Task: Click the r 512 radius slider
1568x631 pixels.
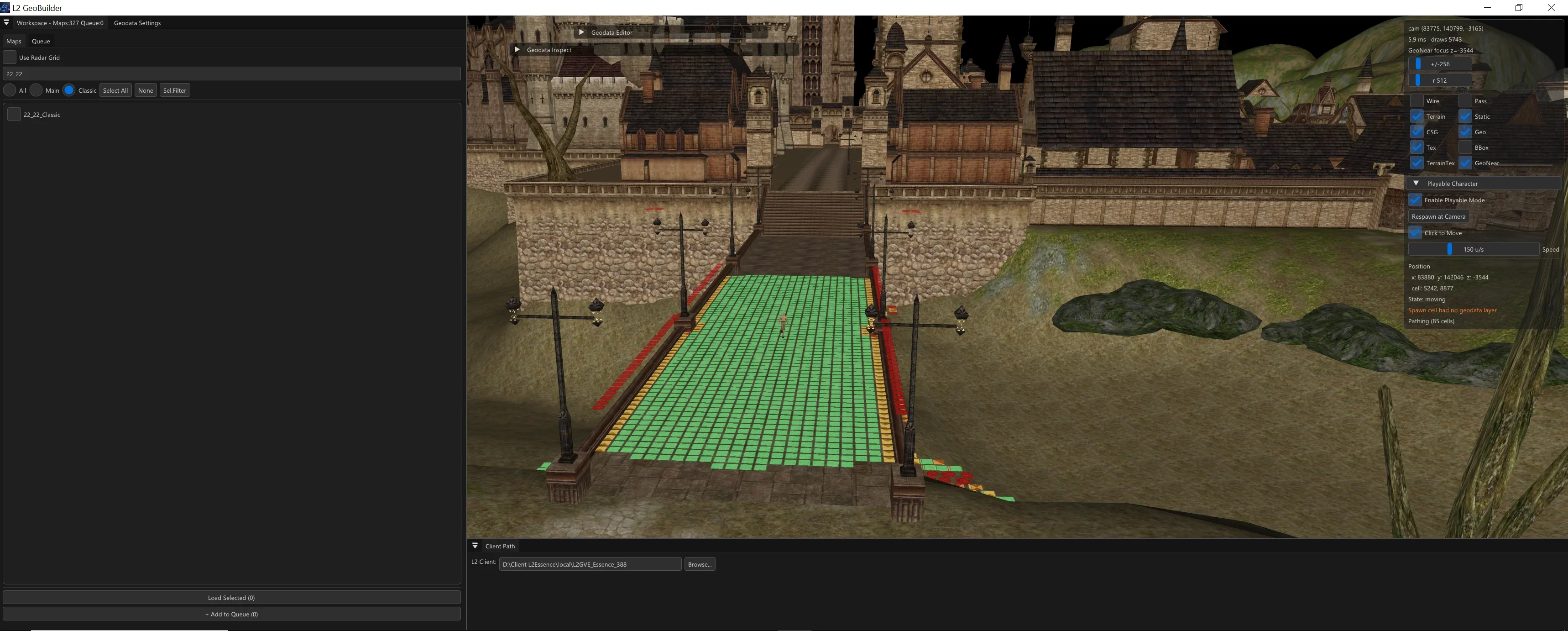Action: [1440, 80]
